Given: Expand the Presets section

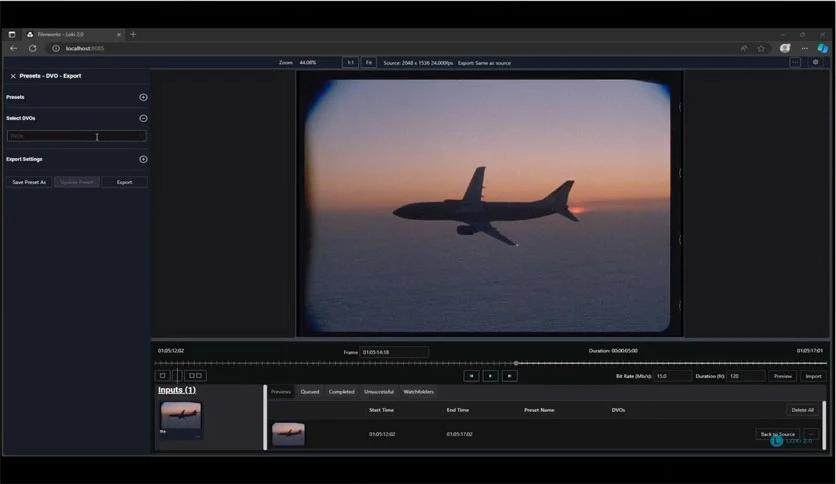Looking at the screenshot, I should click(143, 97).
